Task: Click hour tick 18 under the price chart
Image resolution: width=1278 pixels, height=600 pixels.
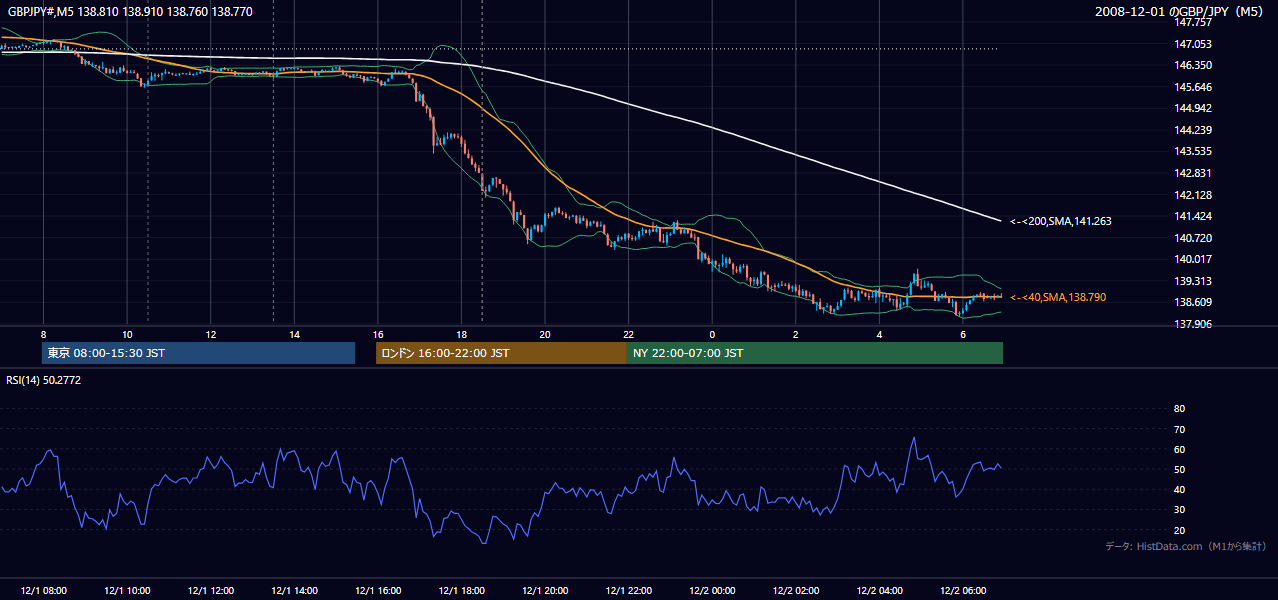Action: coord(461,334)
